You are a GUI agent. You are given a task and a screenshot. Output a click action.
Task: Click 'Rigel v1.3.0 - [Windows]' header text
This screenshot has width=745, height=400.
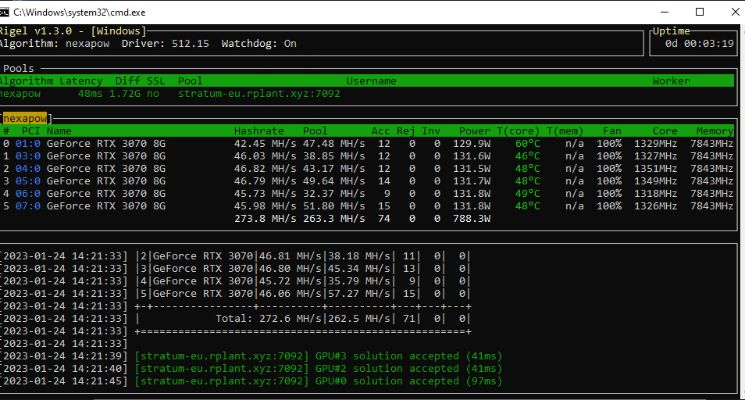(x=73, y=31)
